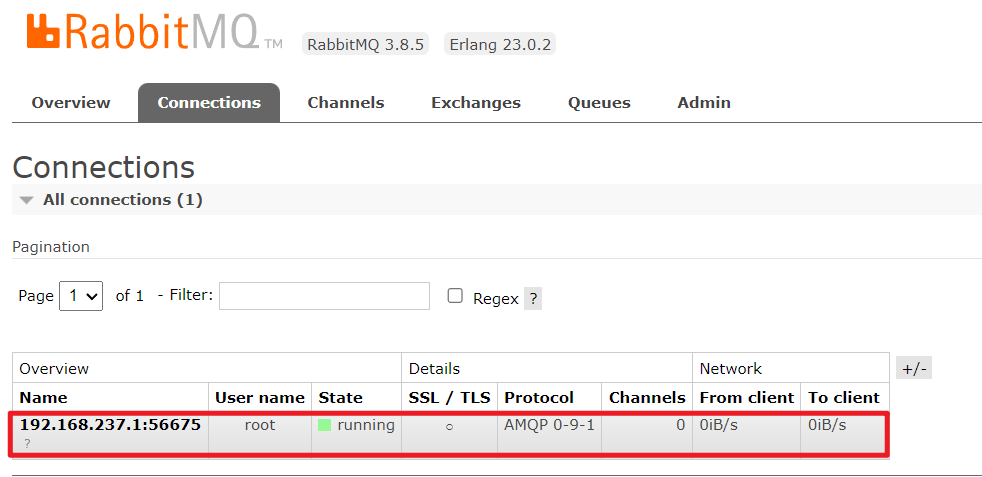
Task: Click the Details group header
Action: 547,369
